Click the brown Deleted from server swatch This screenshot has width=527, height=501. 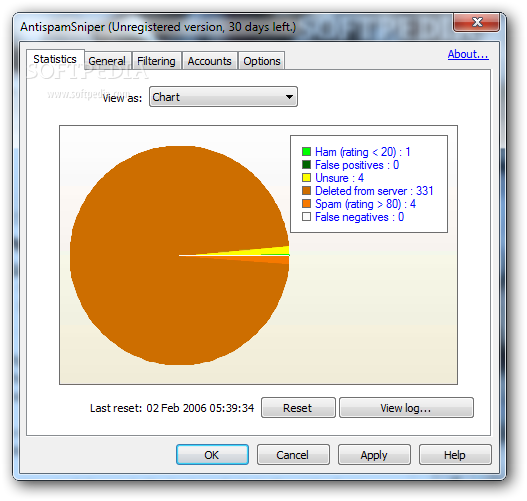[x=306, y=191]
